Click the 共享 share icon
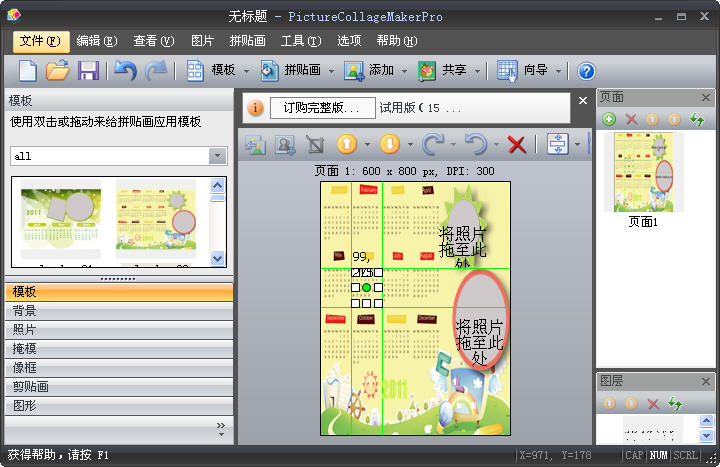Screen dimensions: 720x467 tap(427, 71)
